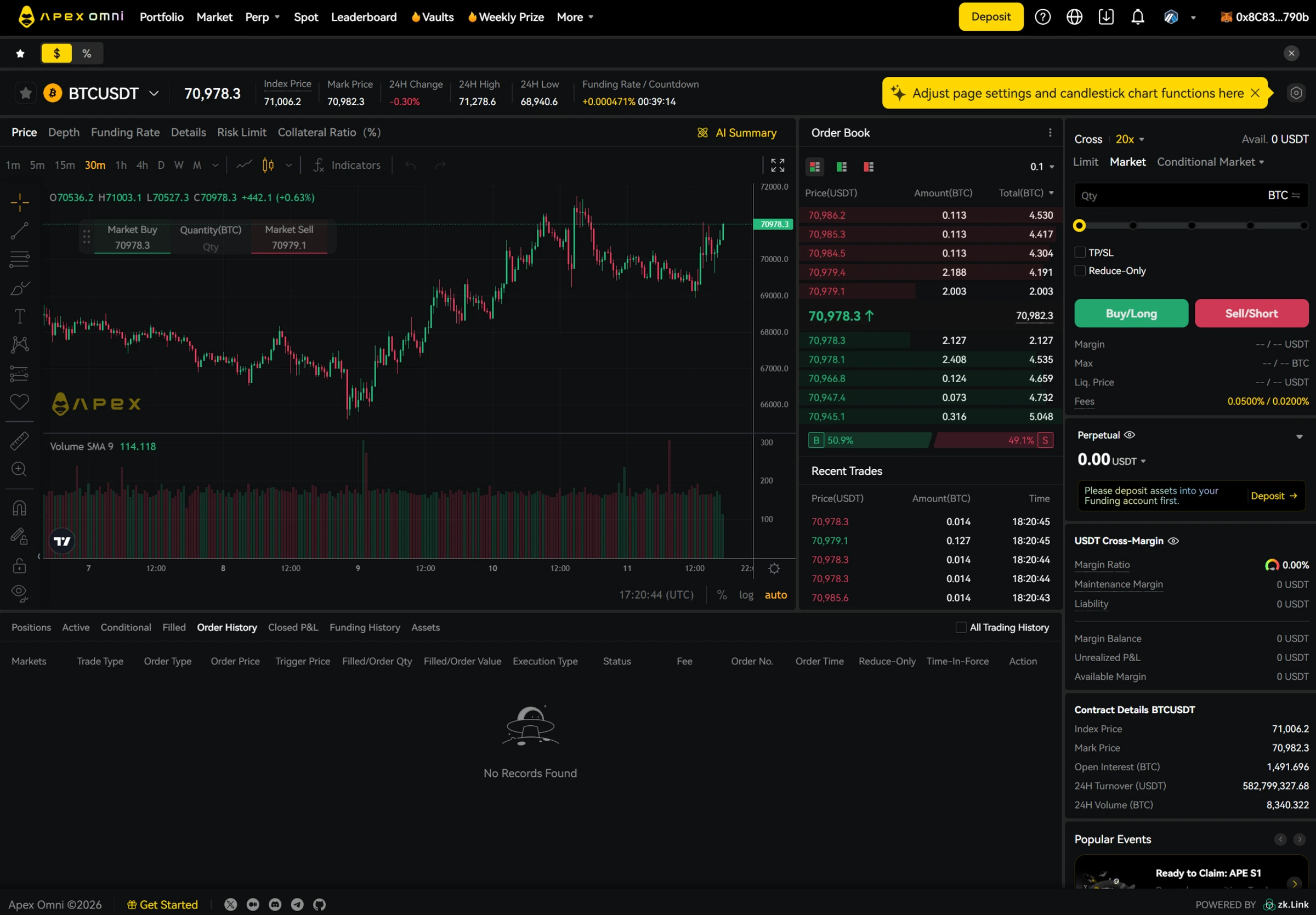Enable the TP/SL checkbox
Viewport: 1316px width, 915px height.
coord(1079,252)
